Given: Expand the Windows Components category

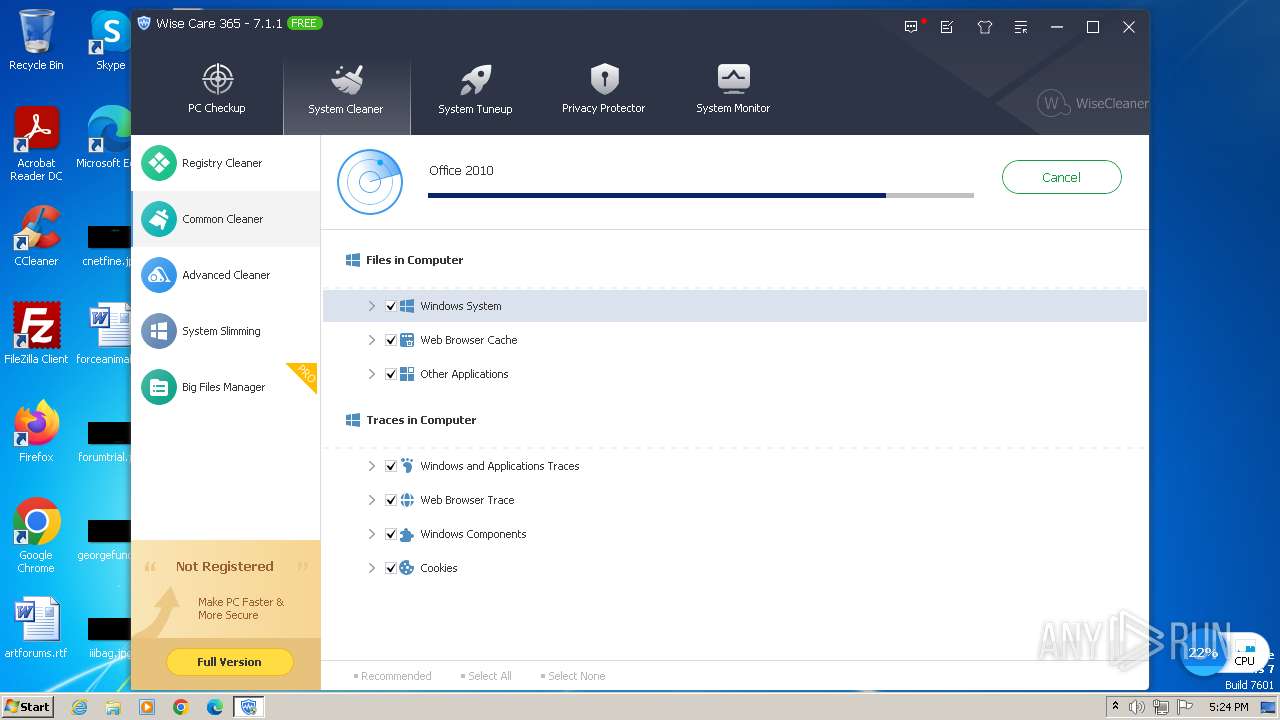Looking at the screenshot, I should [x=371, y=534].
